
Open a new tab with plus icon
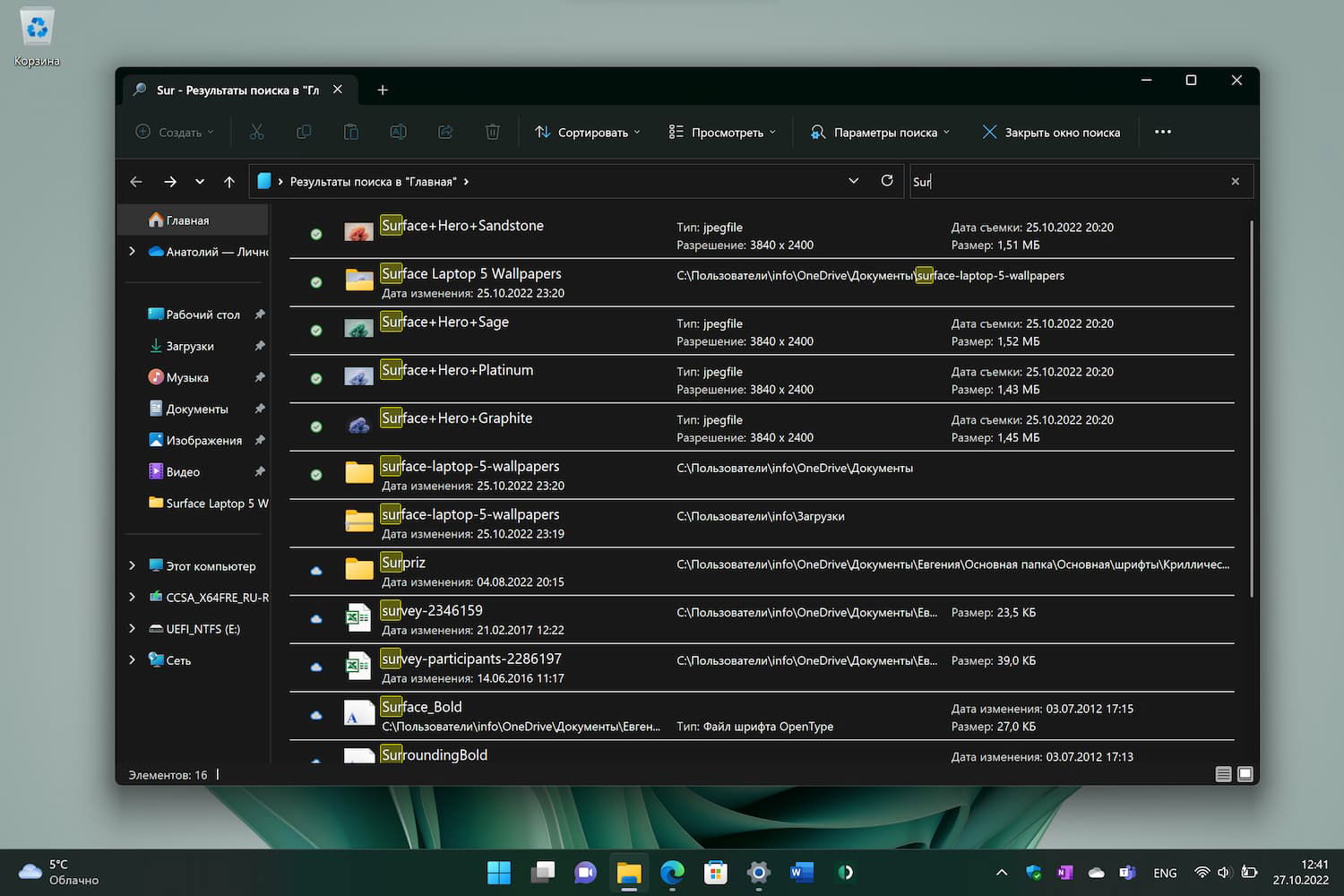click(x=383, y=90)
